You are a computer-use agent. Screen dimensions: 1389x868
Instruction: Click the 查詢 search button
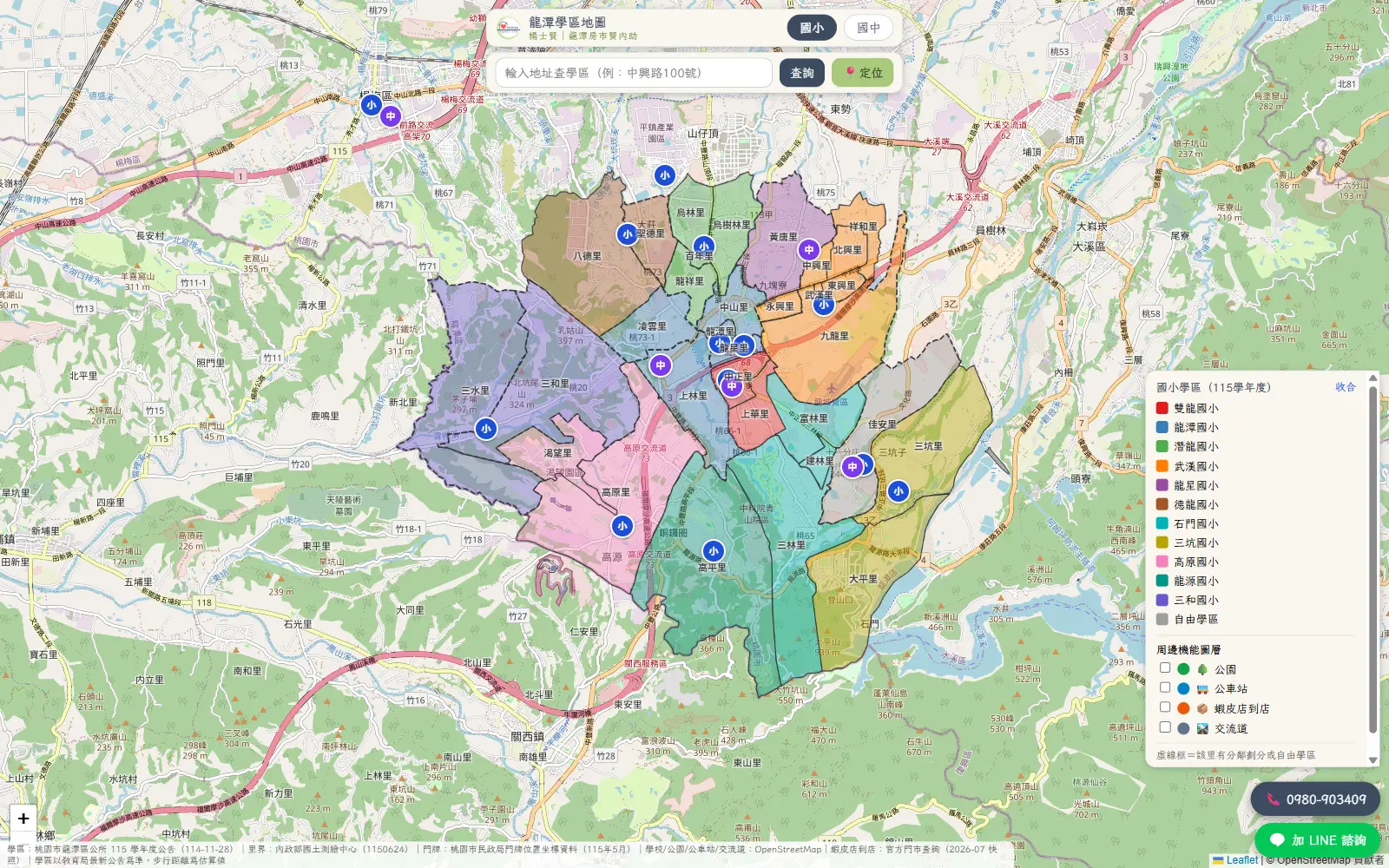[802, 73]
